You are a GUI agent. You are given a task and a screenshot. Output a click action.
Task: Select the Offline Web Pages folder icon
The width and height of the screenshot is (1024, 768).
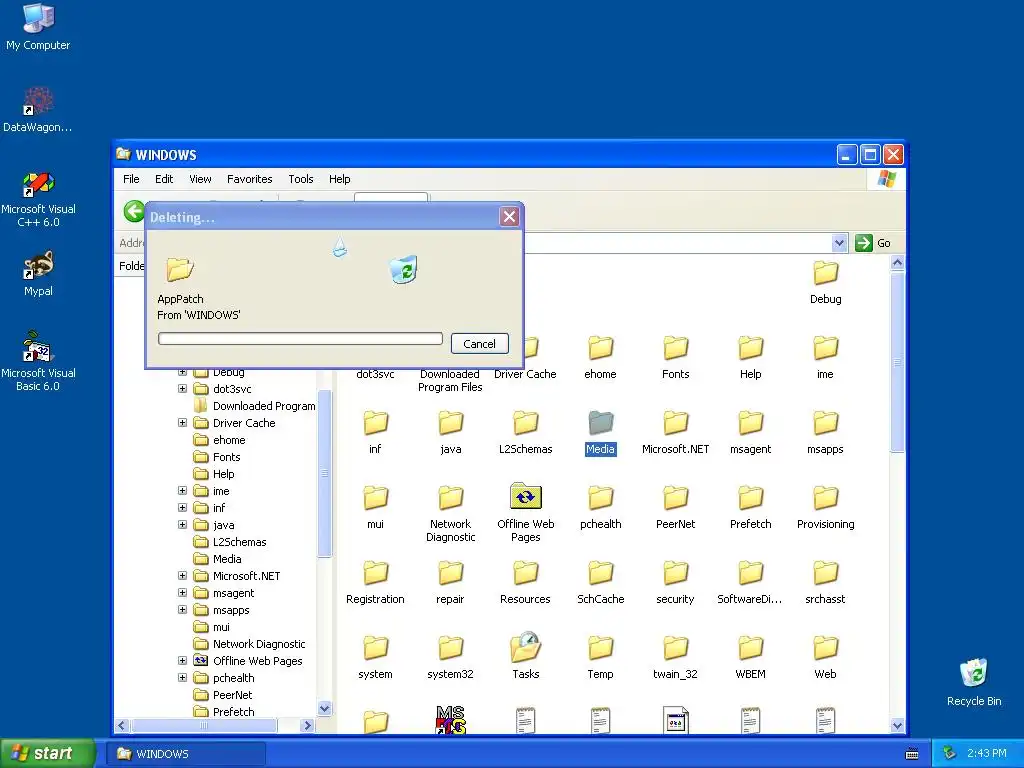click(526, 512)
